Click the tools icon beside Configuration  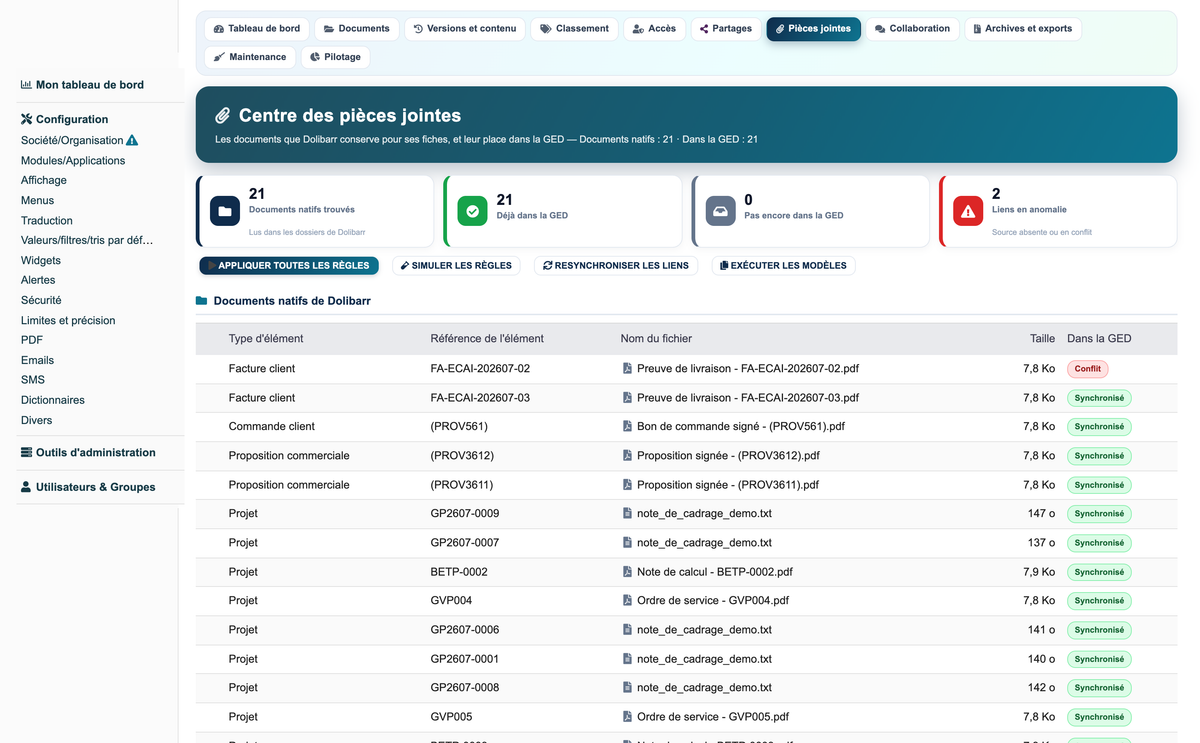click(x=26, y=119)
